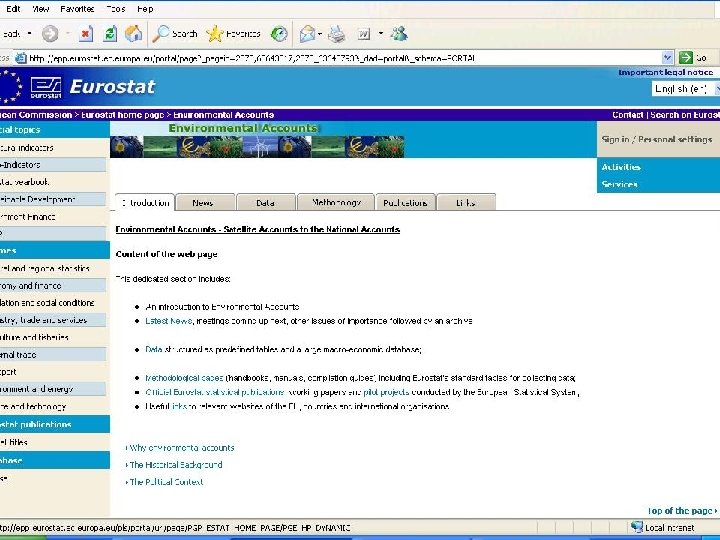The width and height of the screenshot is (720, 540).
Task: Open the Edit menu
Action: [13, 9]
